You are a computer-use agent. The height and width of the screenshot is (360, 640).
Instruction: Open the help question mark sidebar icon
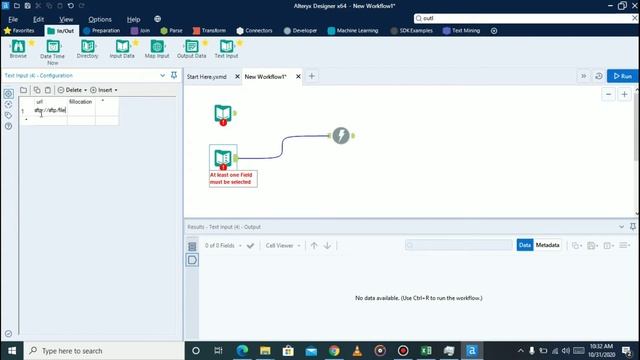coord(8,126)
